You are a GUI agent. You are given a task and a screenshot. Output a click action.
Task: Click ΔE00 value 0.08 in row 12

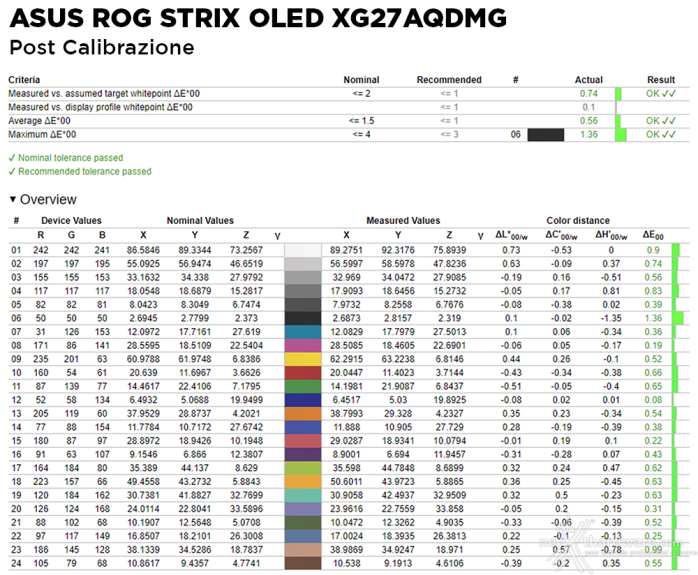click(653, 400)
